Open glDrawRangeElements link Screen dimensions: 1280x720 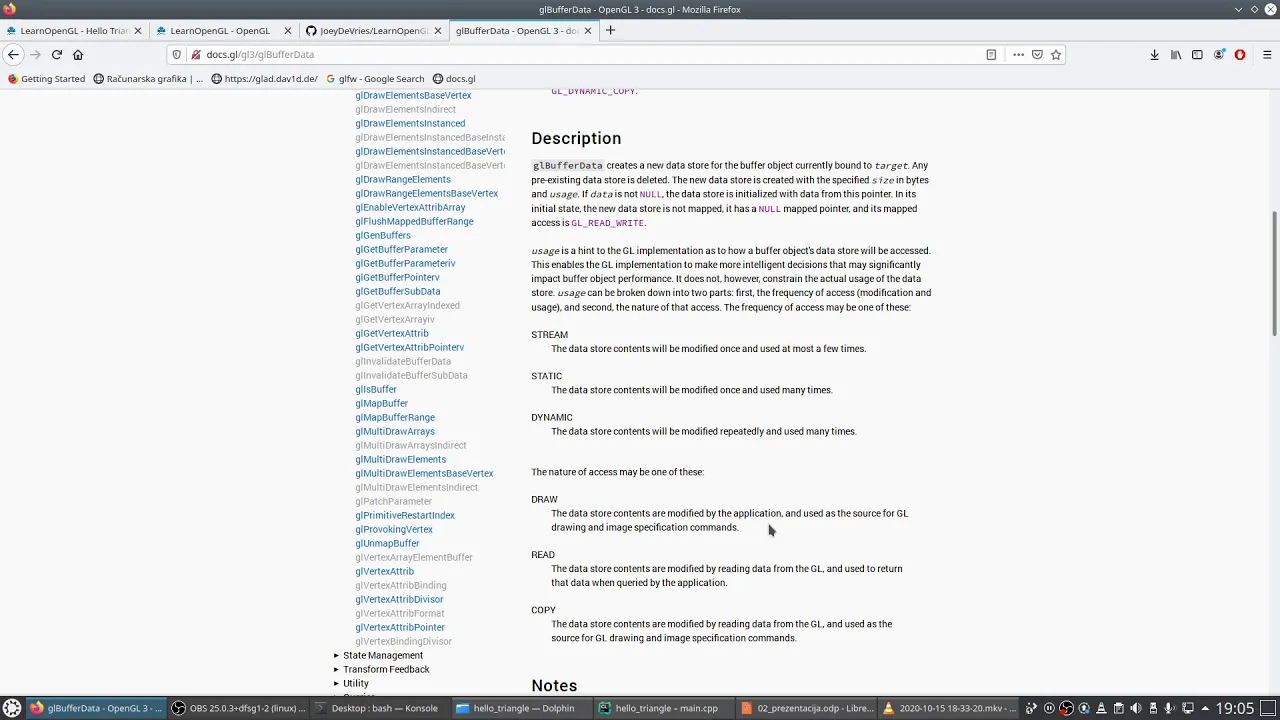point(403,180)
